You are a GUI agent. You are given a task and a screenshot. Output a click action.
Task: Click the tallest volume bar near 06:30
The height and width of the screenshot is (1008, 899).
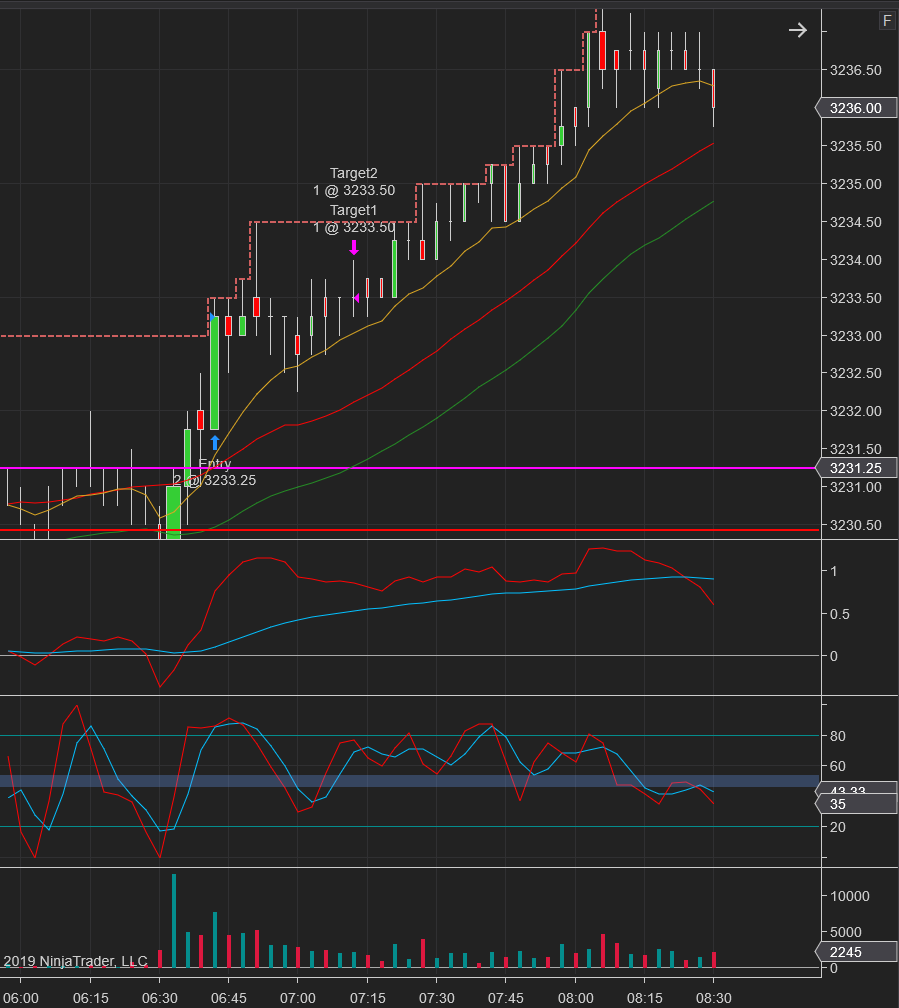pyautogui.click(x=174, y=921)
